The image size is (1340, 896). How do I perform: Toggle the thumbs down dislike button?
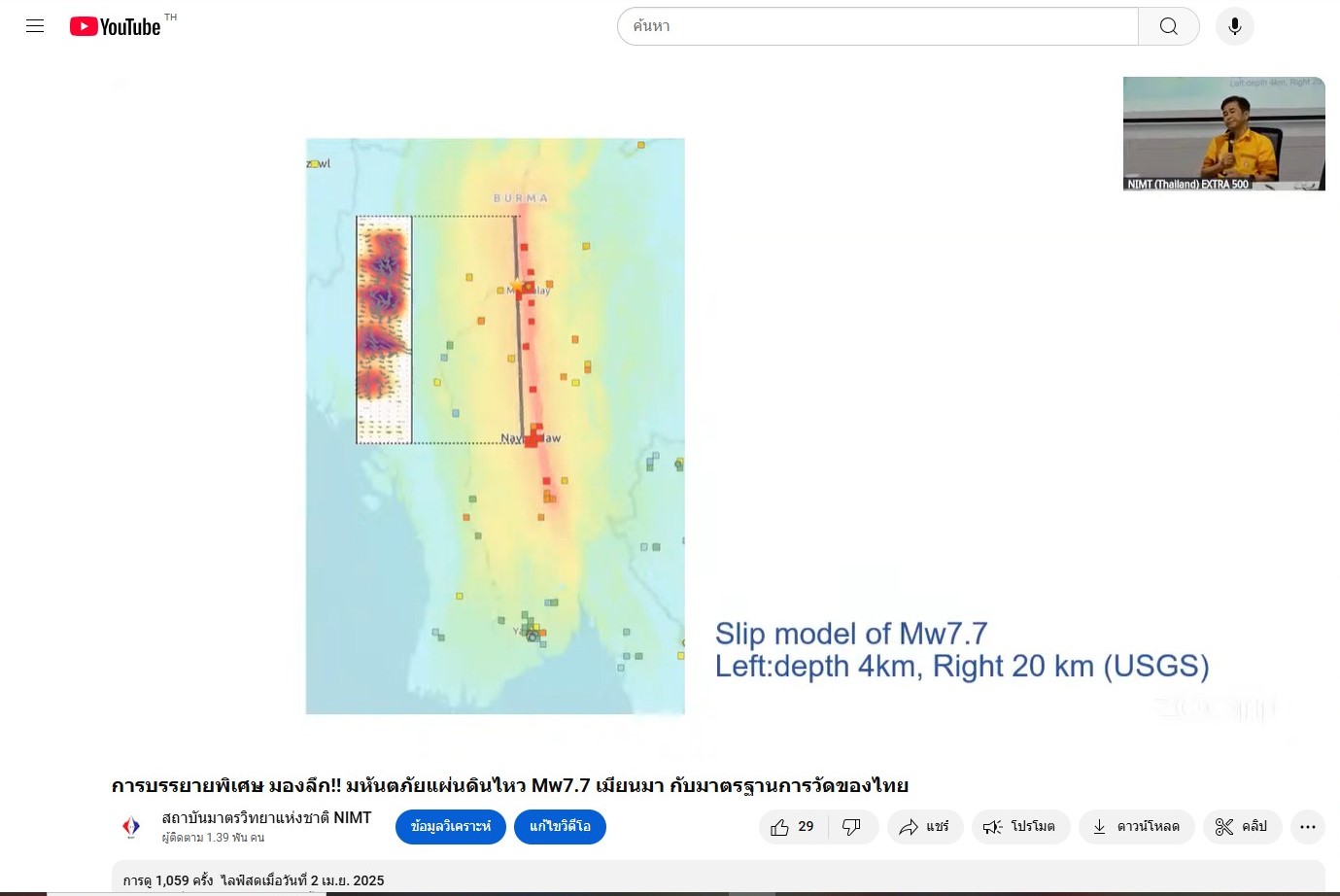click(x=851, y=827)
